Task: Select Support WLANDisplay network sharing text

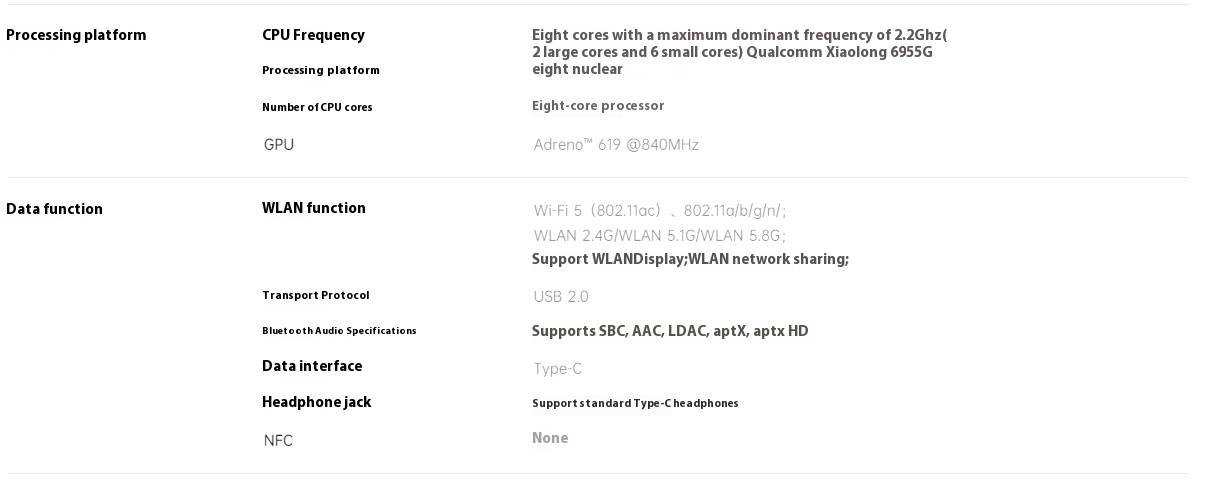Action: [x=690, y=260]
